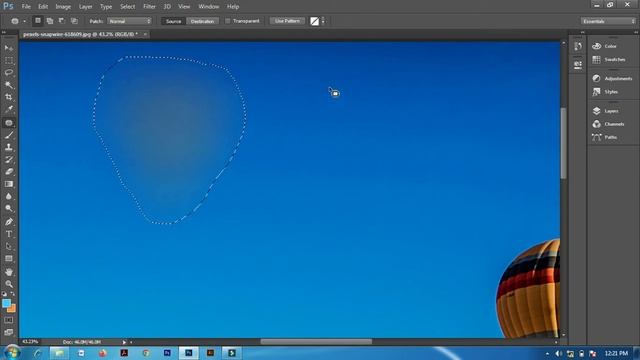Click Subtract from Selection mode button
This screenshot has width=640, height=360.
[x=62, y=21]
